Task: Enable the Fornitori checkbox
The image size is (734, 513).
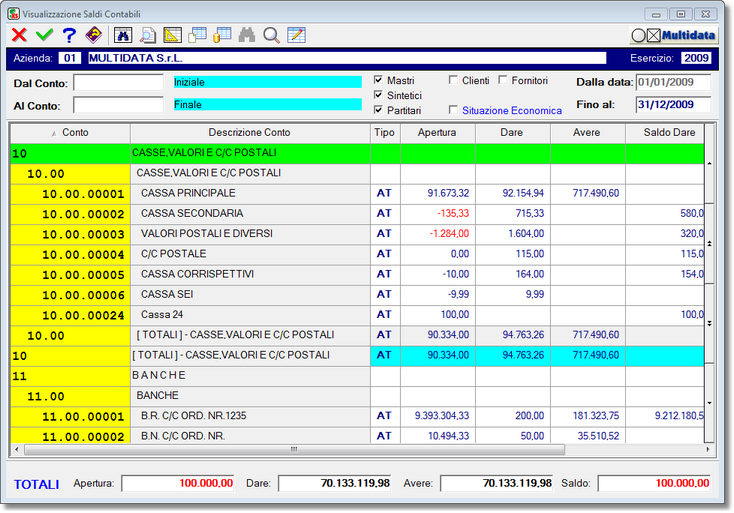Action: pos(503,80)
